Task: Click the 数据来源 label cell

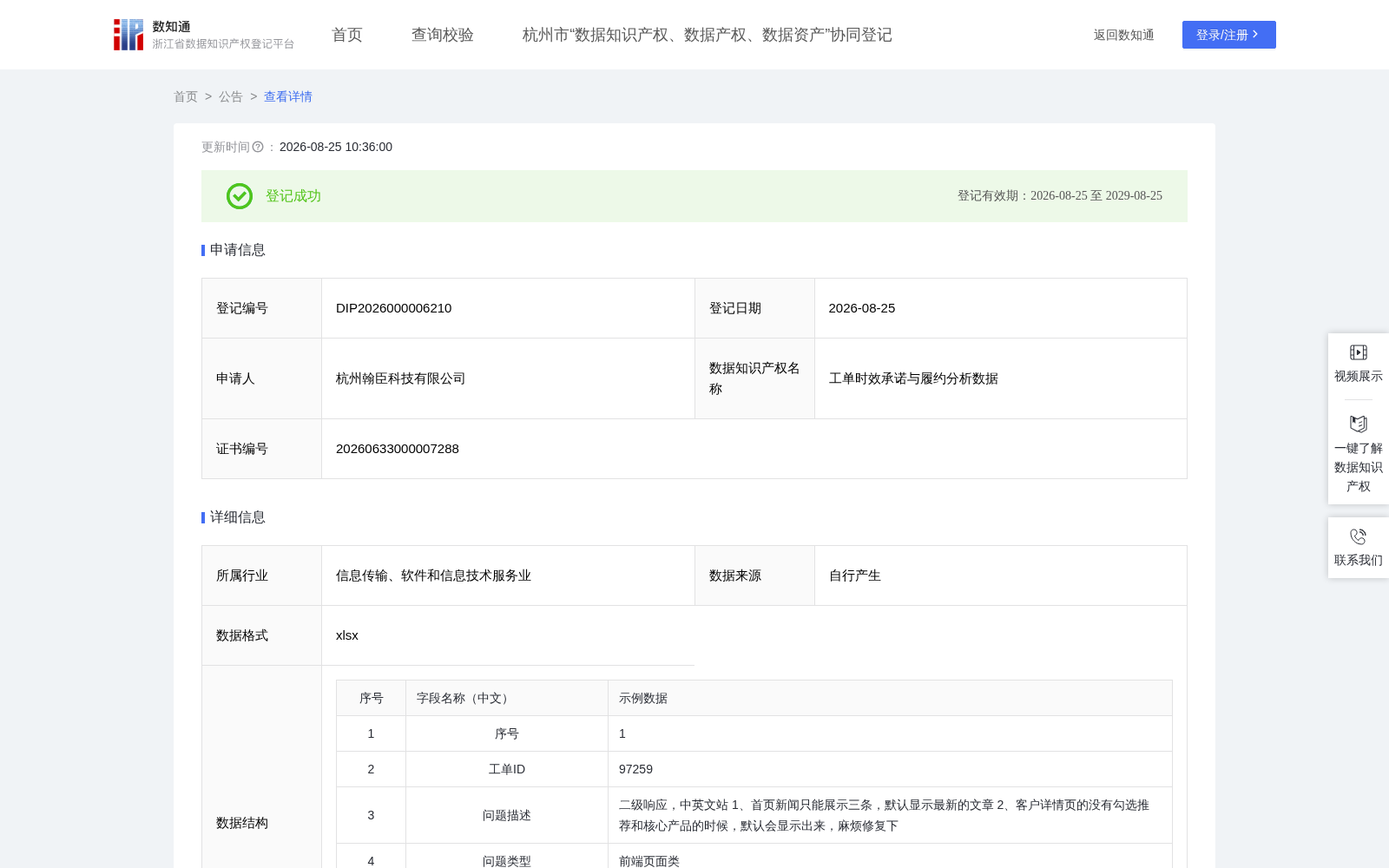Action: [x=754, y=575]
